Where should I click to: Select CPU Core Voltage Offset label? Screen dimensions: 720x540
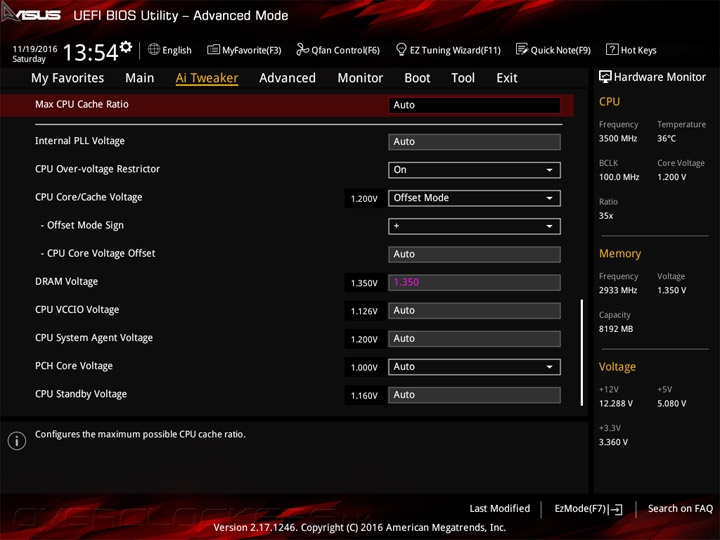point(101,253)
